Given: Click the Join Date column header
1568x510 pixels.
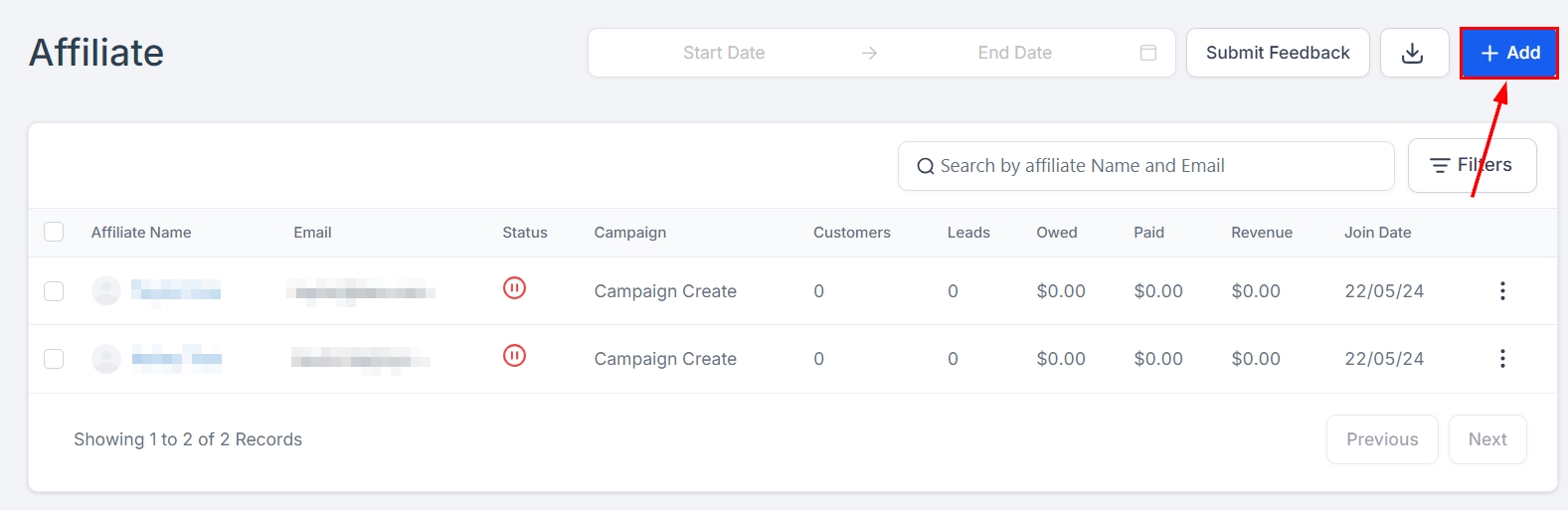Looking at the screenshot, I should point(1377,233).
